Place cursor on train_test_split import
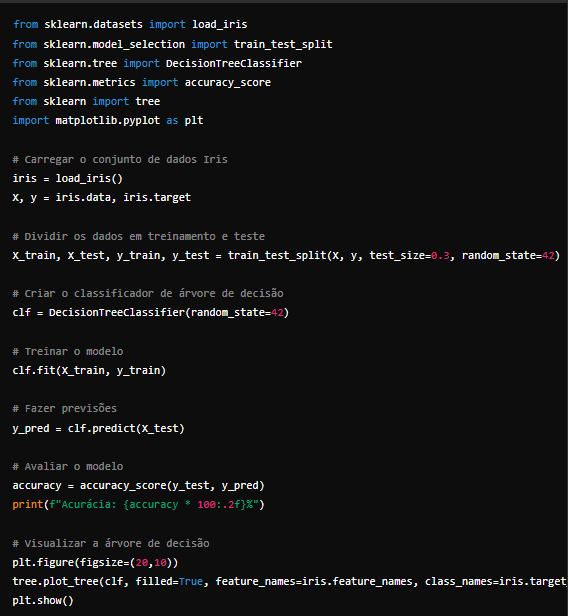569x616 pixels. click(283, 44)
